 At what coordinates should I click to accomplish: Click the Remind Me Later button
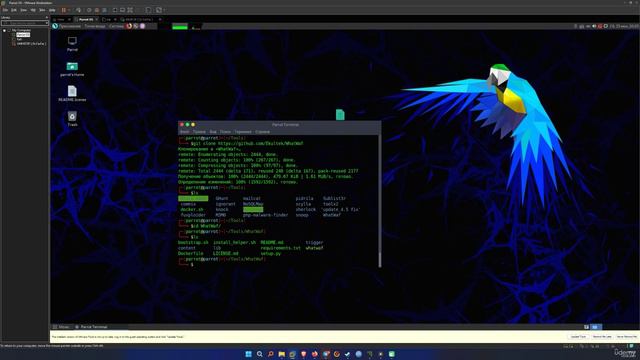pyautogui.click(x=602, y=337)
